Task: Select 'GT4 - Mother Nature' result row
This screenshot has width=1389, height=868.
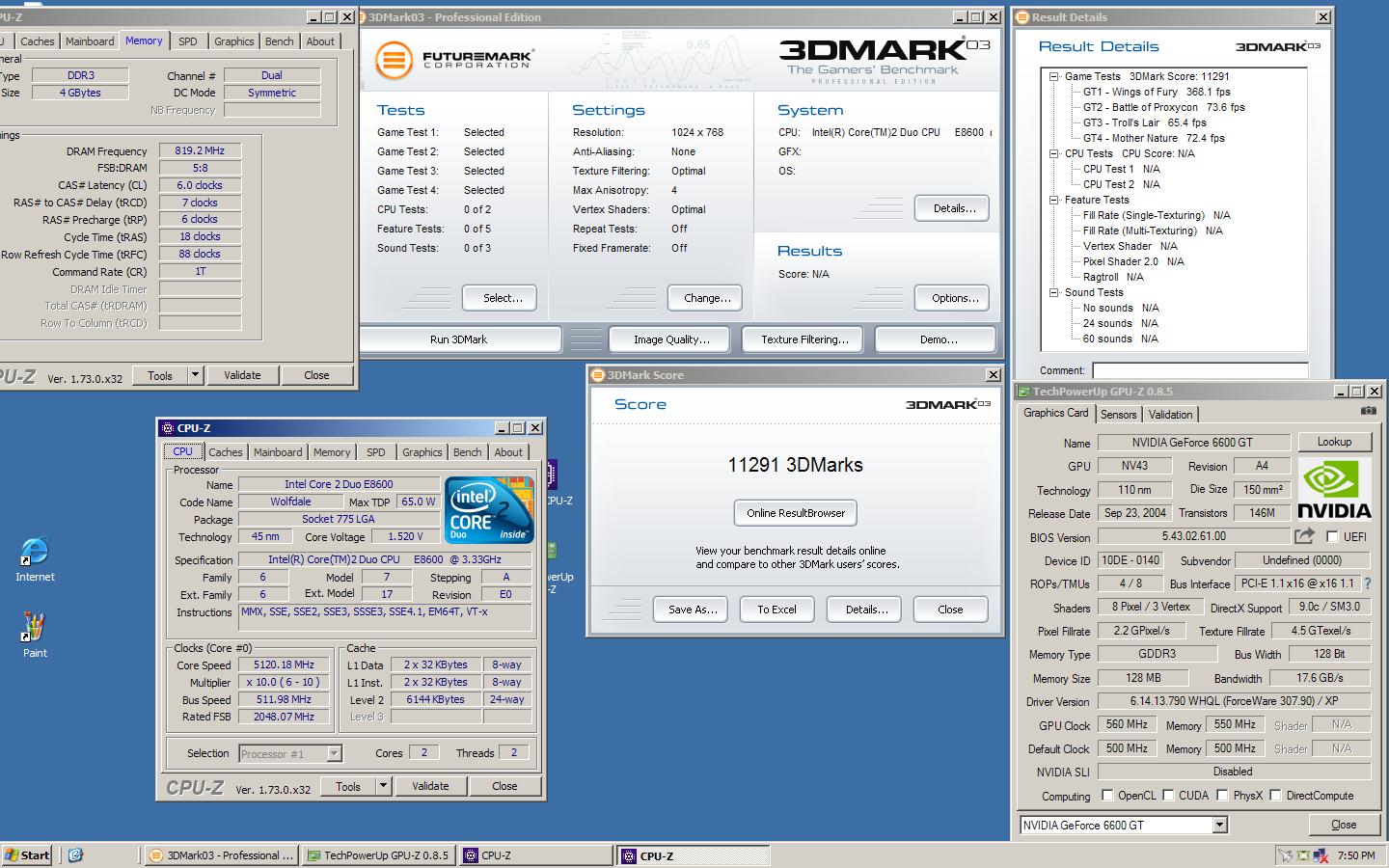Action: point(1154,138)
